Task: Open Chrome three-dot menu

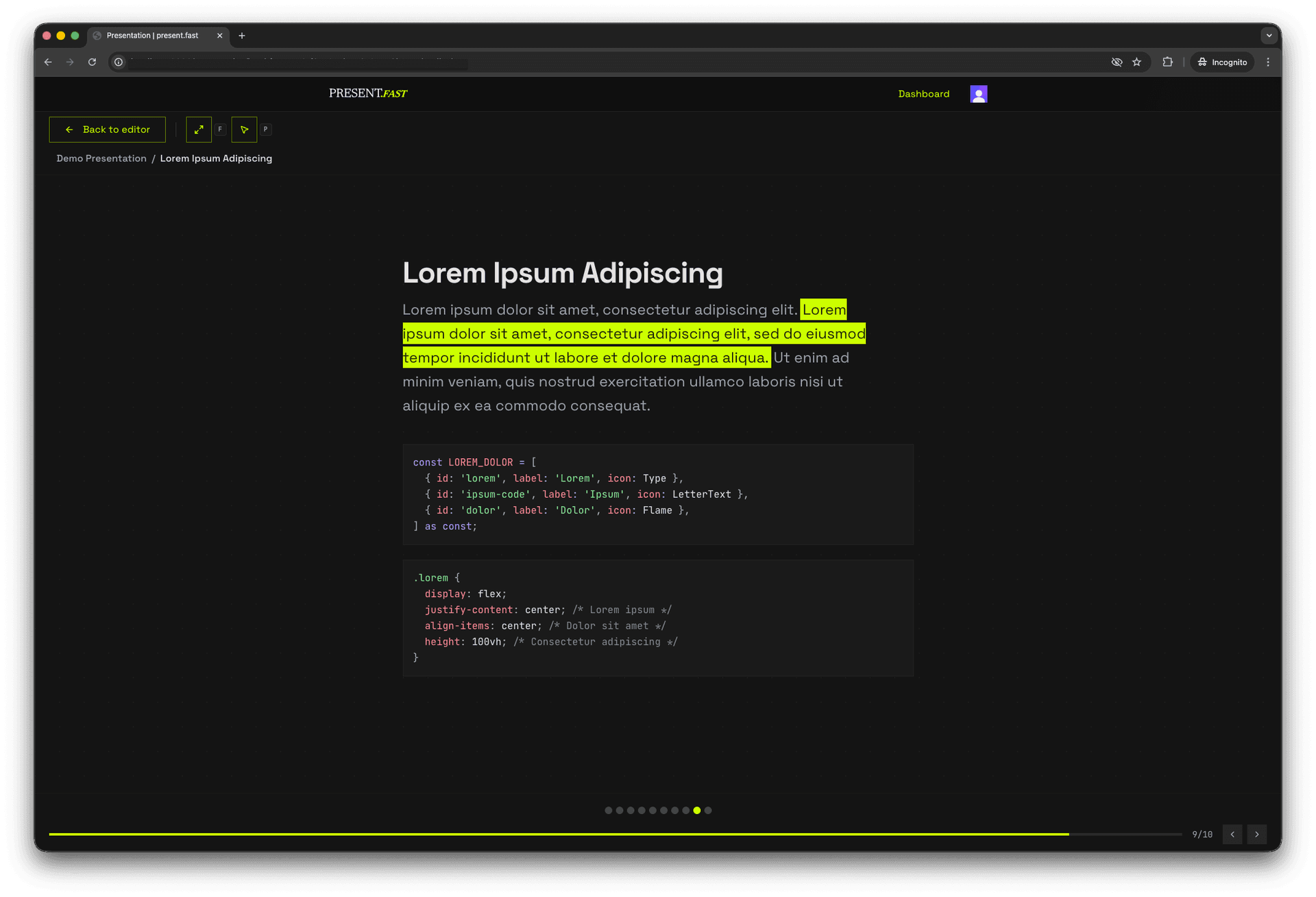Action: click(x=1268, y=62)
